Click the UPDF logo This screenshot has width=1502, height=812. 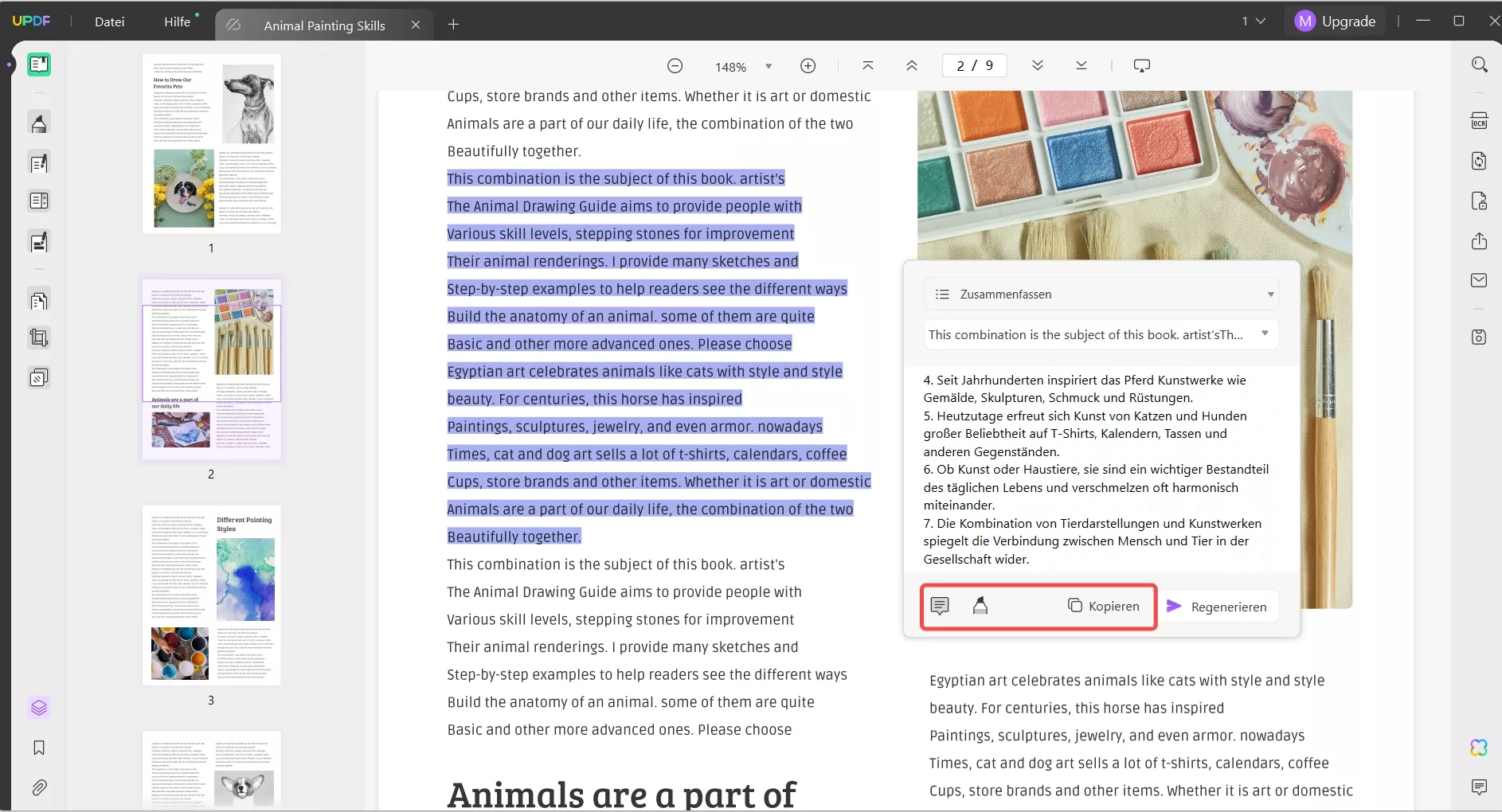31,21
